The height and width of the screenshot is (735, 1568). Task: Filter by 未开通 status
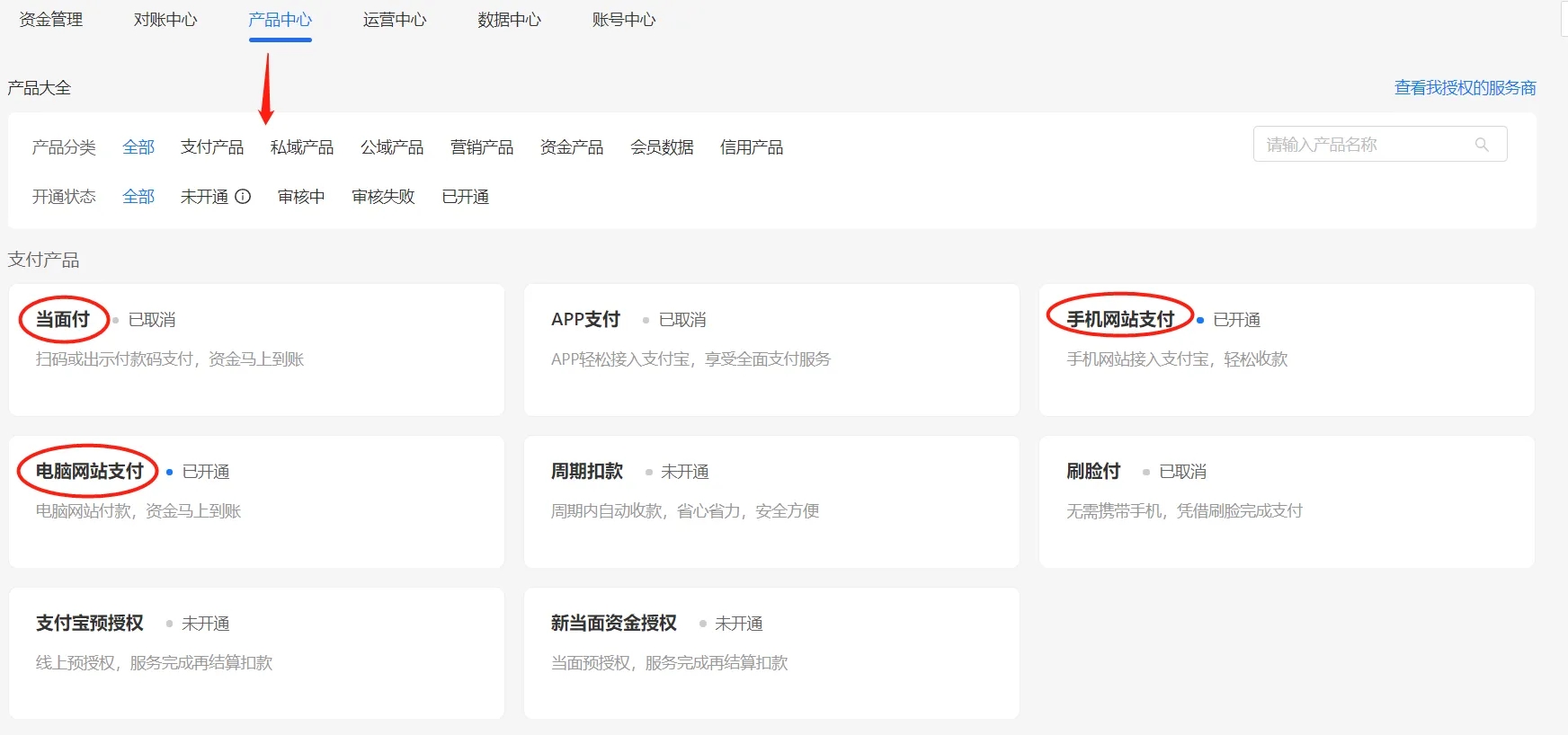(x=204, y=196)
